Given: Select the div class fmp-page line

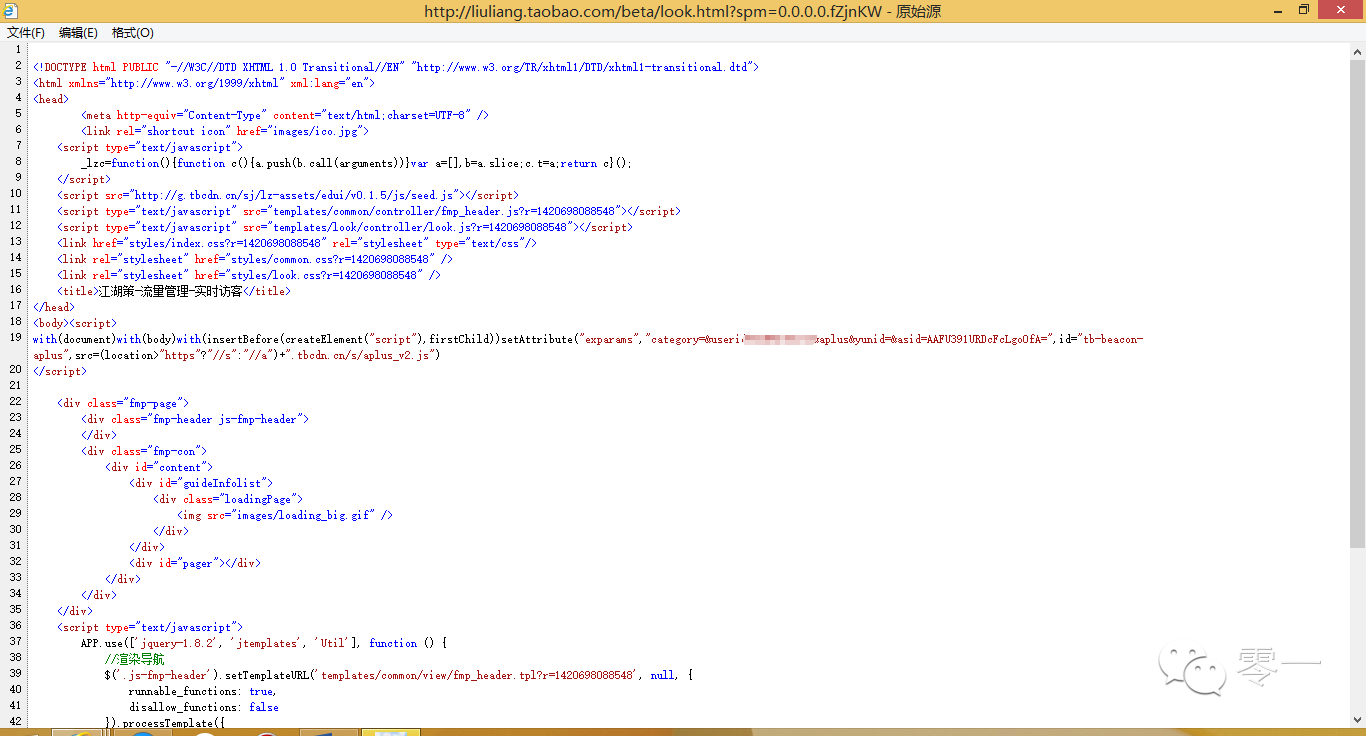Looking at the screenshot, I should (123, 403).
